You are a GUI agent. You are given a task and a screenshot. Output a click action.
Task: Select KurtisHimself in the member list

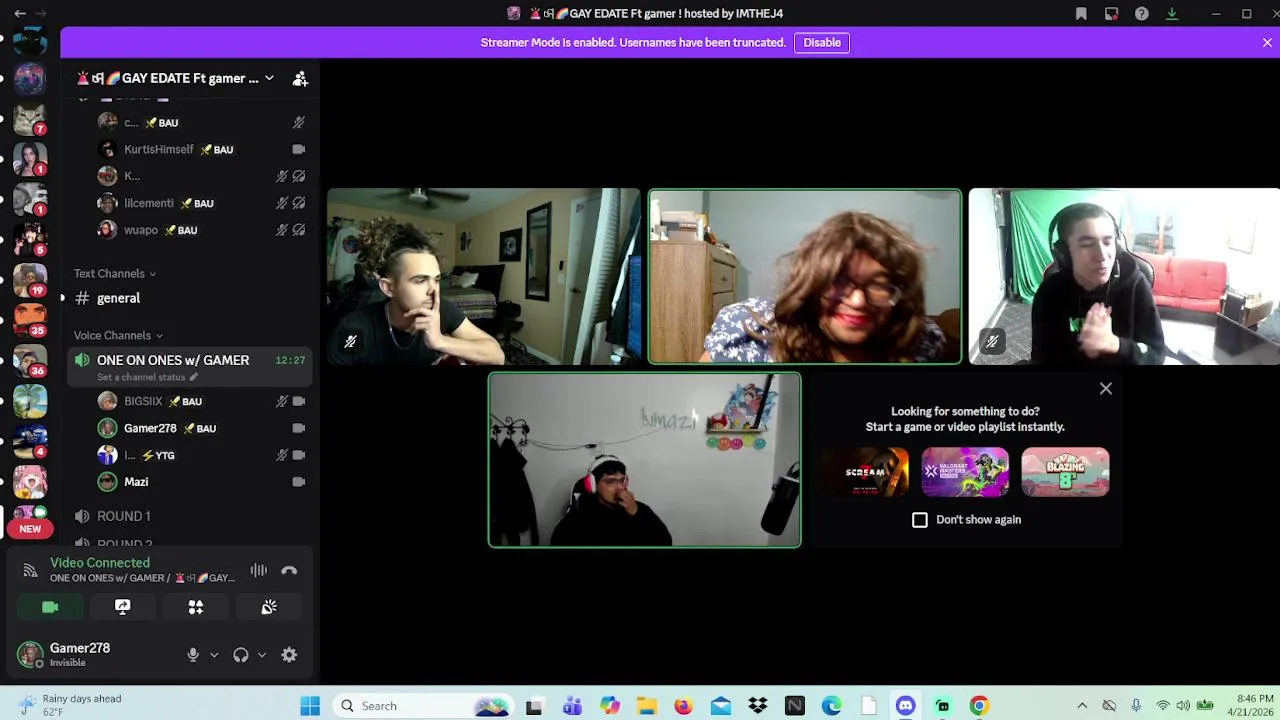click(159, 149)
